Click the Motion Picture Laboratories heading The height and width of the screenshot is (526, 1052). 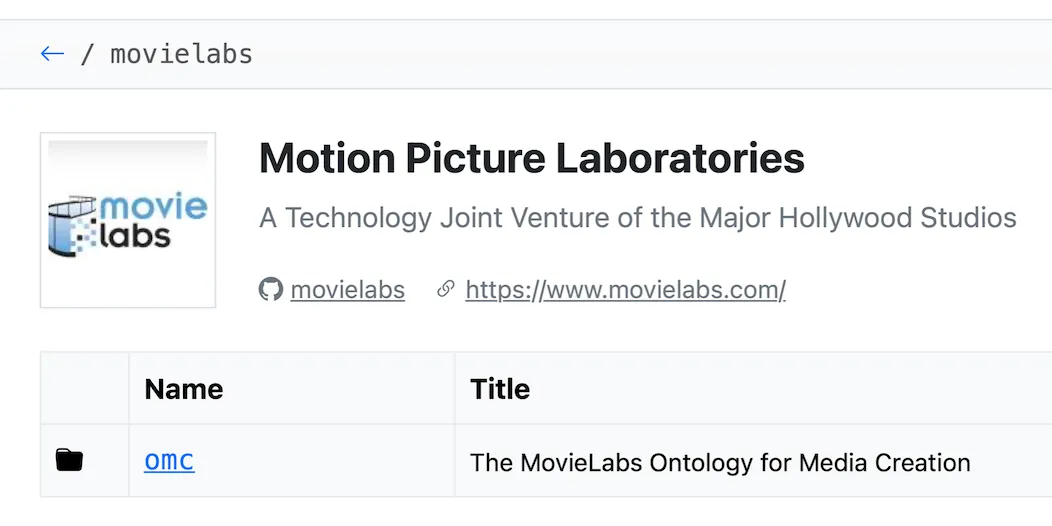pos(531,158)
